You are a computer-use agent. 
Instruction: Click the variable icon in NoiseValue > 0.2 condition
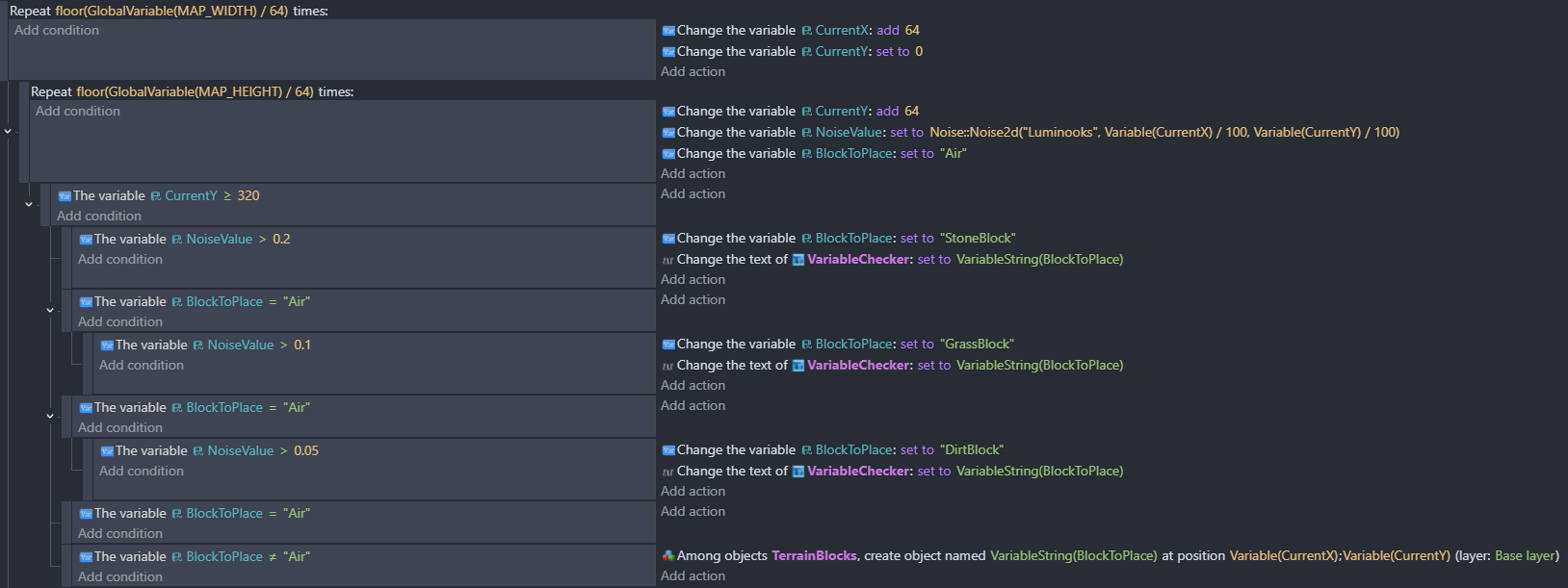pyautogui.click(x=86, y=240)
